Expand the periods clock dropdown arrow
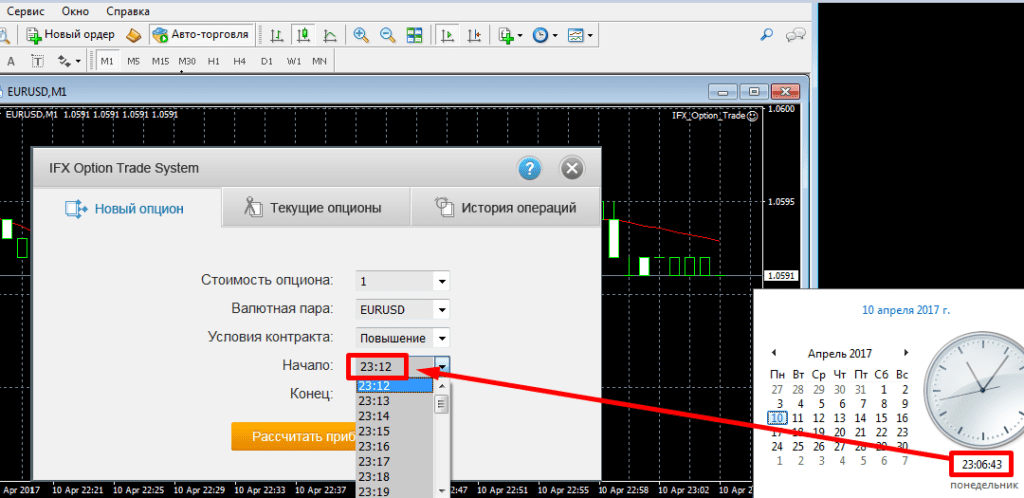Viewport: 1024px width, 498px height. point(554,36)
